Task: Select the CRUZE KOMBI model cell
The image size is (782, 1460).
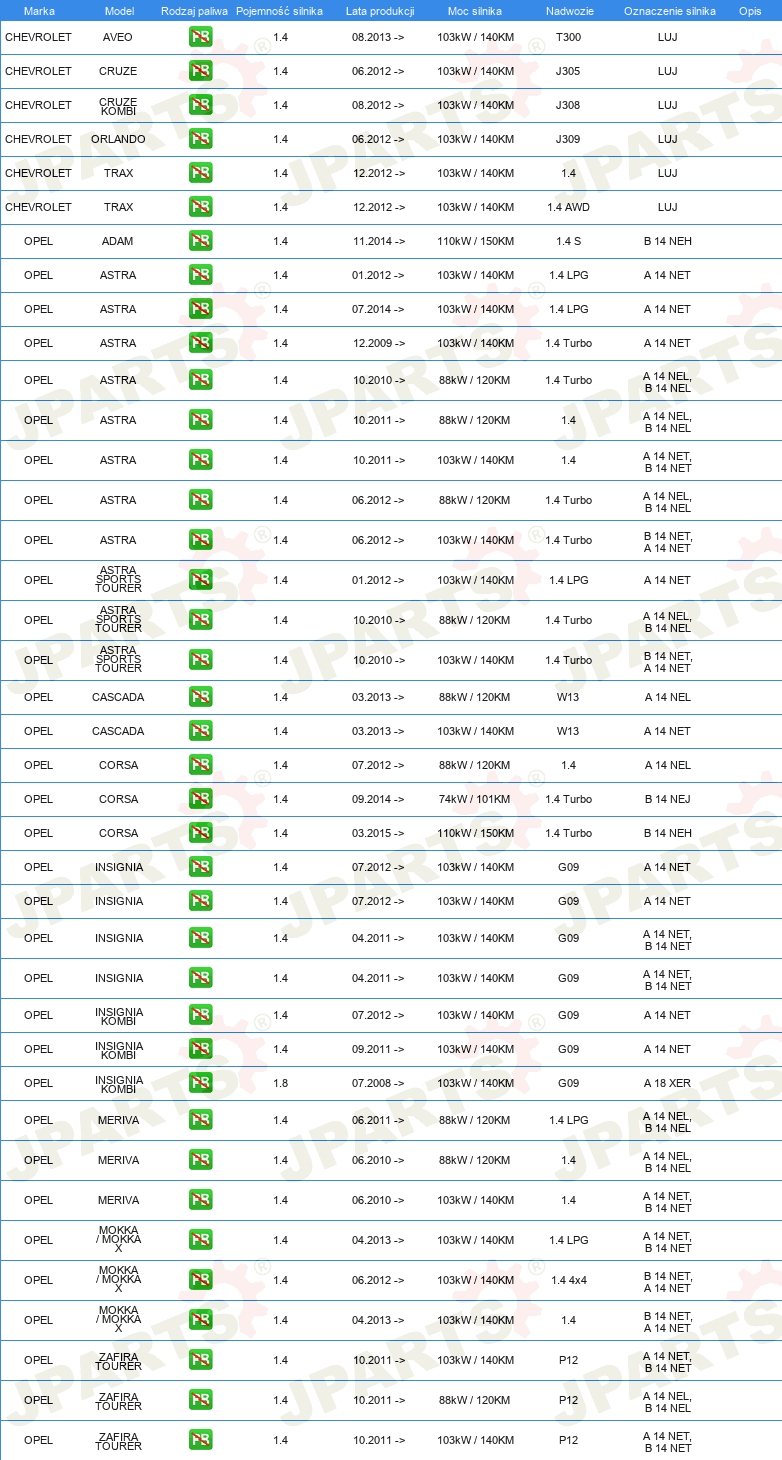Action: [x=118, y=106]
